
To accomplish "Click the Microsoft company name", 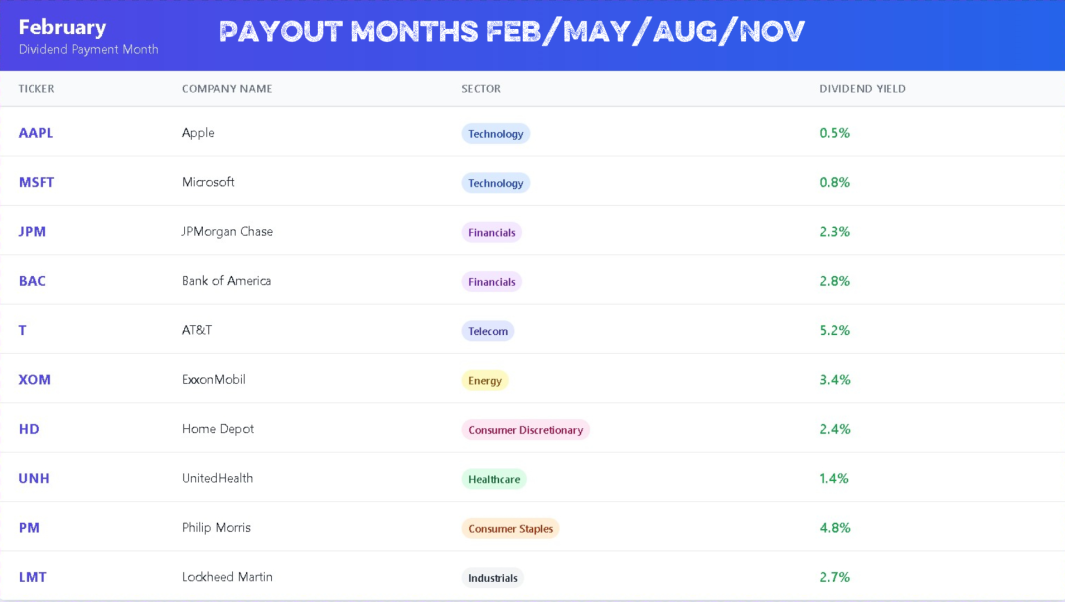I will tap(208, 182).
